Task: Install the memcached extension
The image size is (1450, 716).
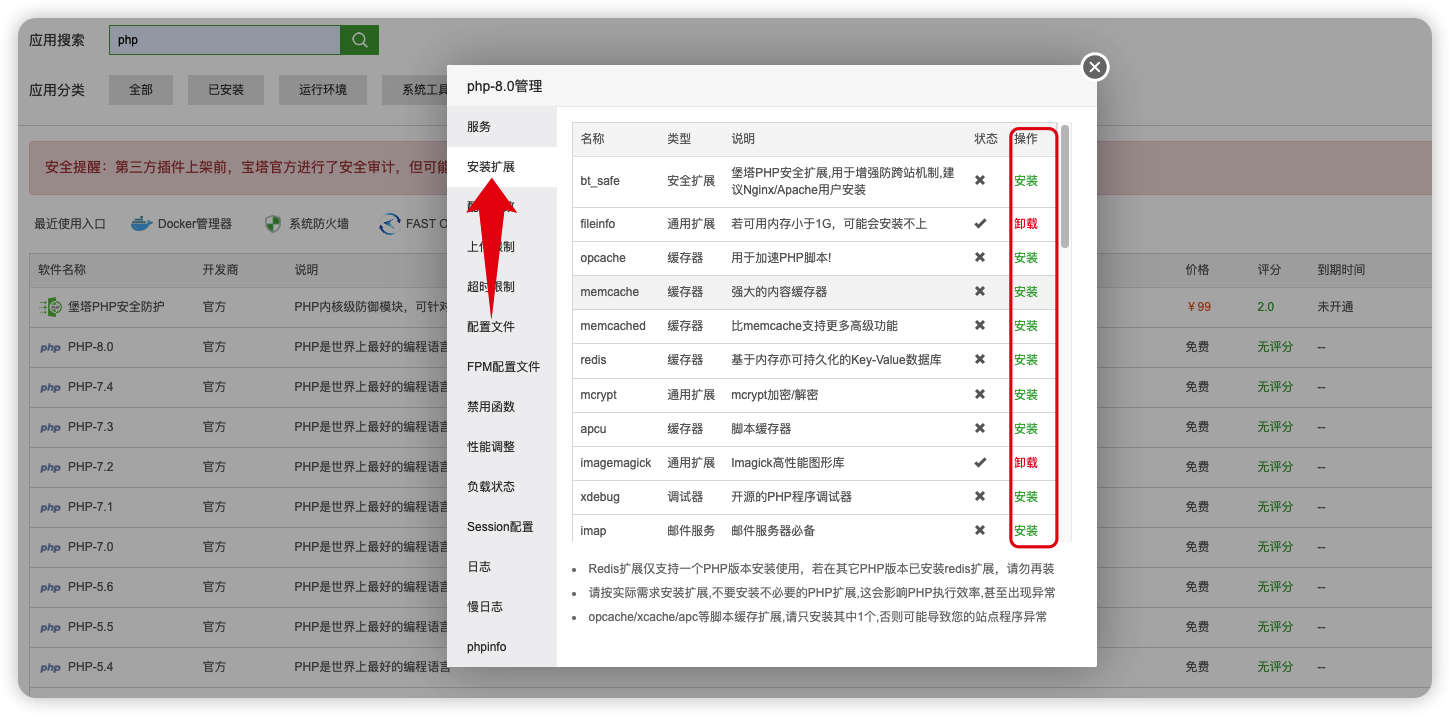Action: [x=1026, y=326]
